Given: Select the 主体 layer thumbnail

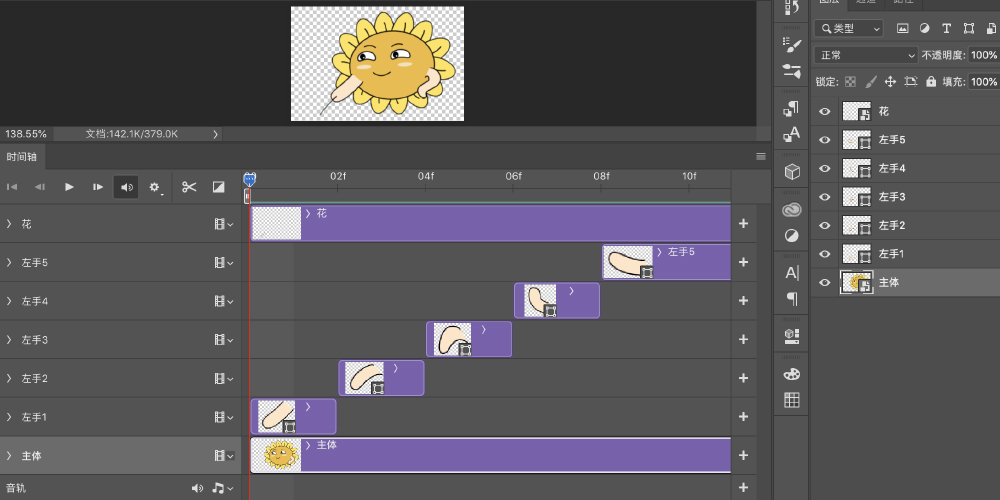Looking at the screenshot, I should (857, 283).
